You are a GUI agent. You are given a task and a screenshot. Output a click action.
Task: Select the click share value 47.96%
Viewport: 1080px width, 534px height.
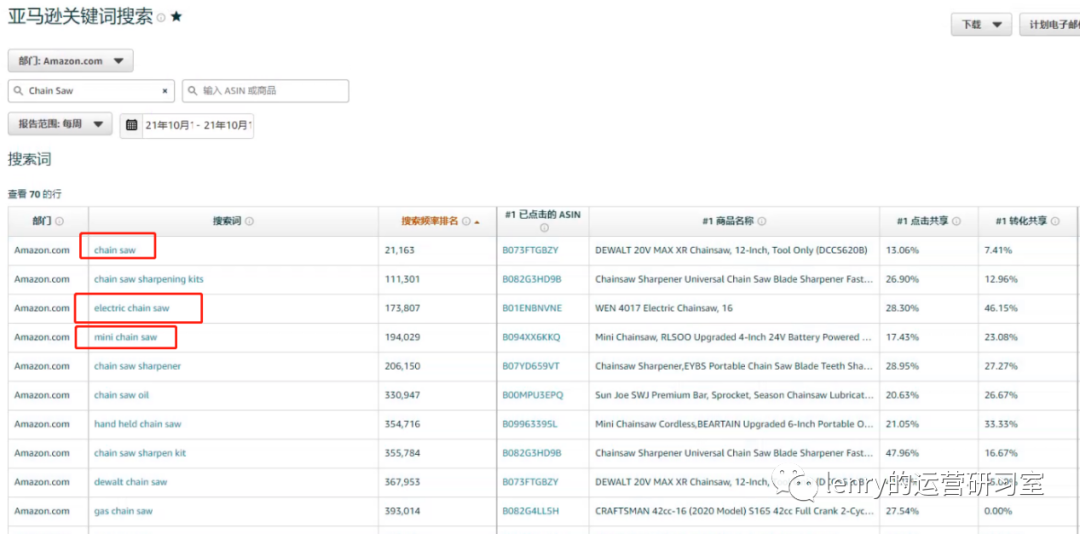click(x=902, y=453)
